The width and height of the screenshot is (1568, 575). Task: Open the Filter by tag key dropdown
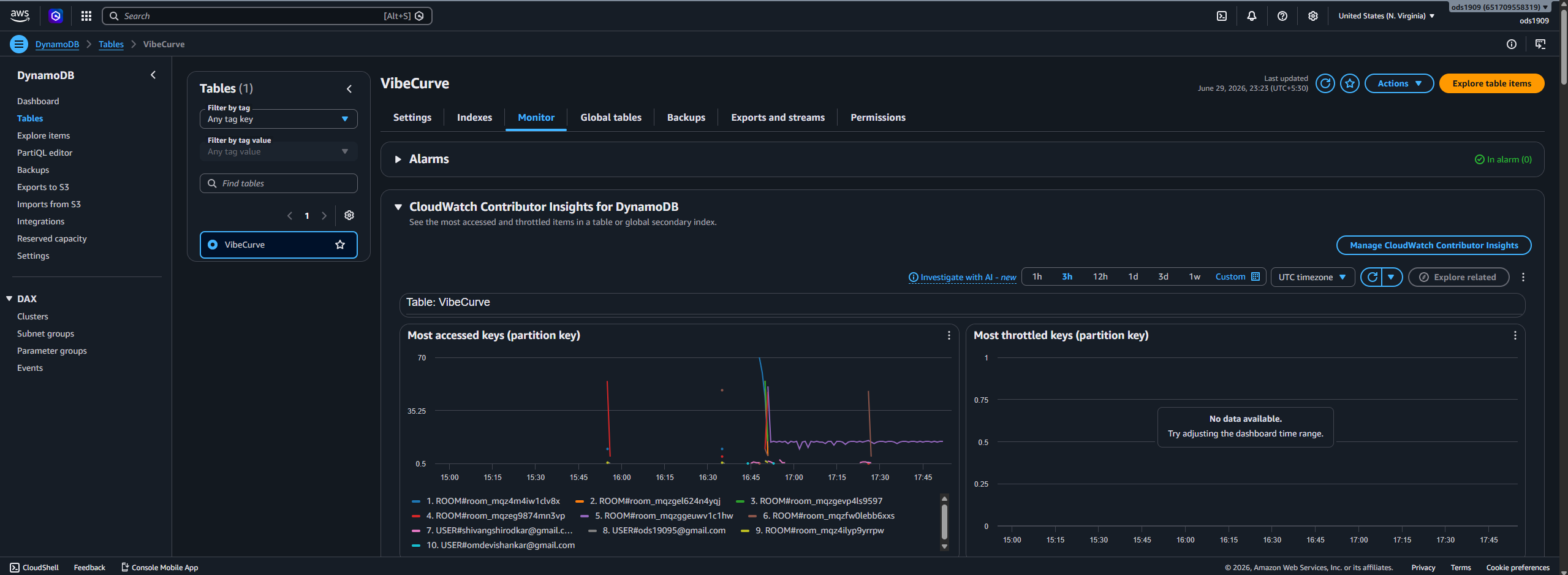click(278, 119)
